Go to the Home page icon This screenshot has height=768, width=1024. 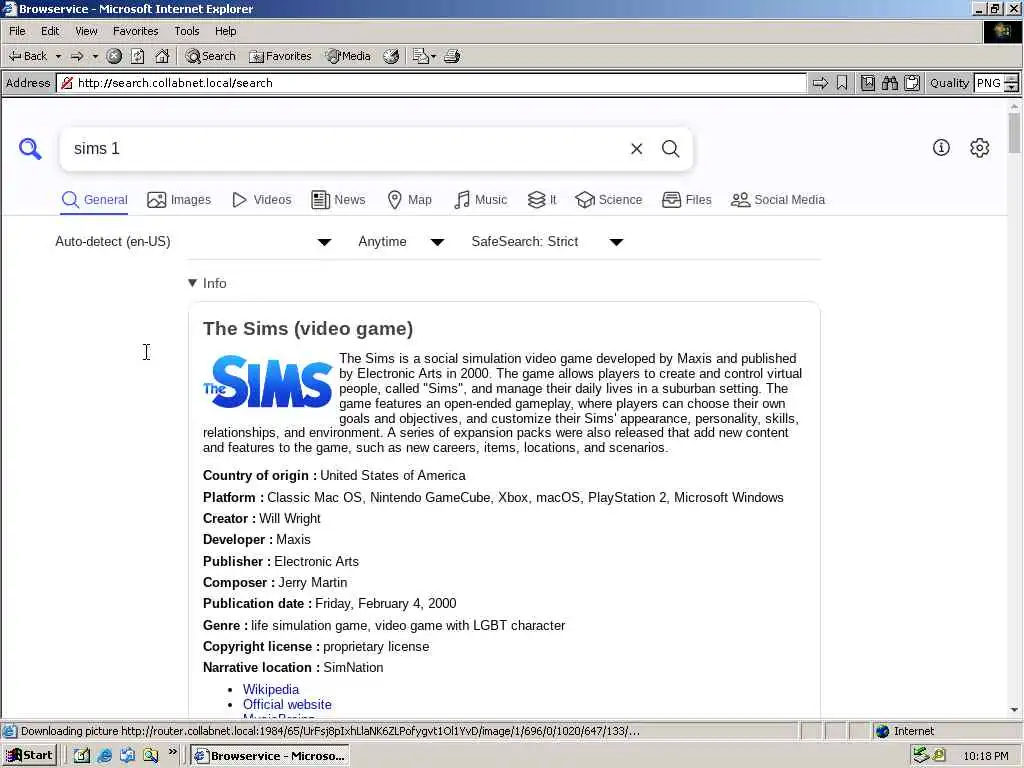(162, 56)
